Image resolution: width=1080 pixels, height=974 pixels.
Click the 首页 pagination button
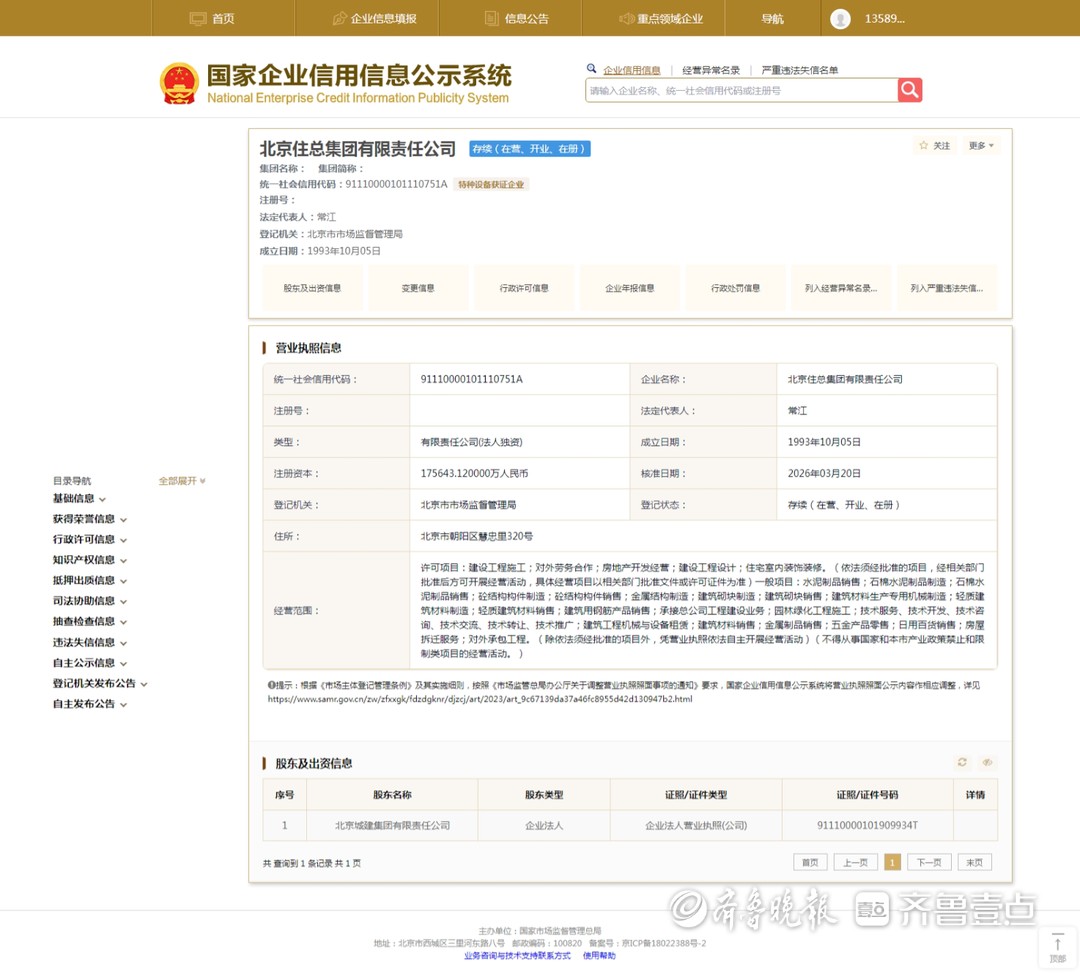click(810, 862)
